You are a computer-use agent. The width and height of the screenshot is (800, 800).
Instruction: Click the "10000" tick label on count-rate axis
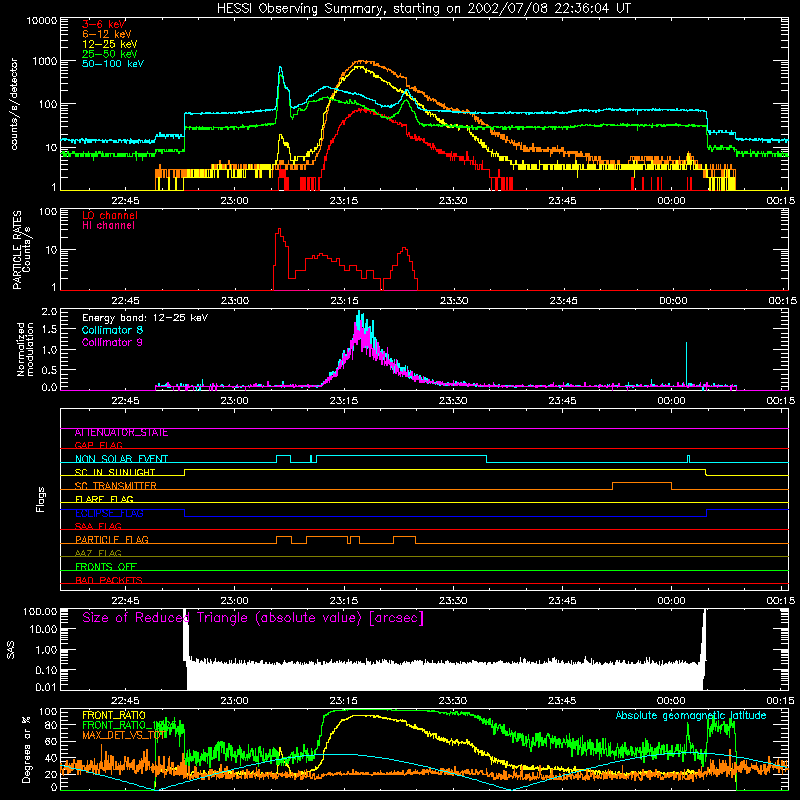click(x=42, y=21)
